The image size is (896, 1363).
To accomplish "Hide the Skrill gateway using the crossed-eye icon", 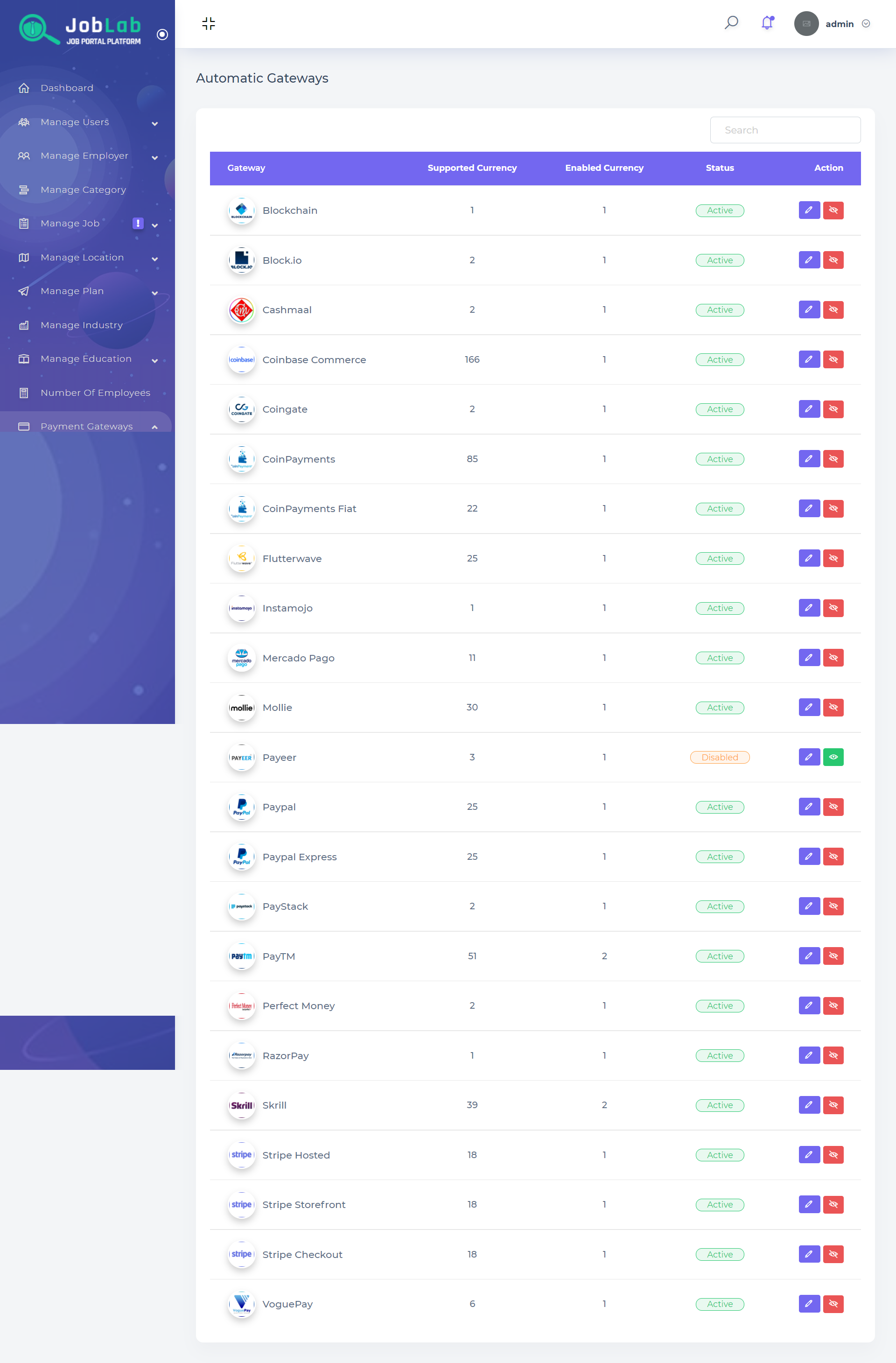I will tap(833, 1105).
